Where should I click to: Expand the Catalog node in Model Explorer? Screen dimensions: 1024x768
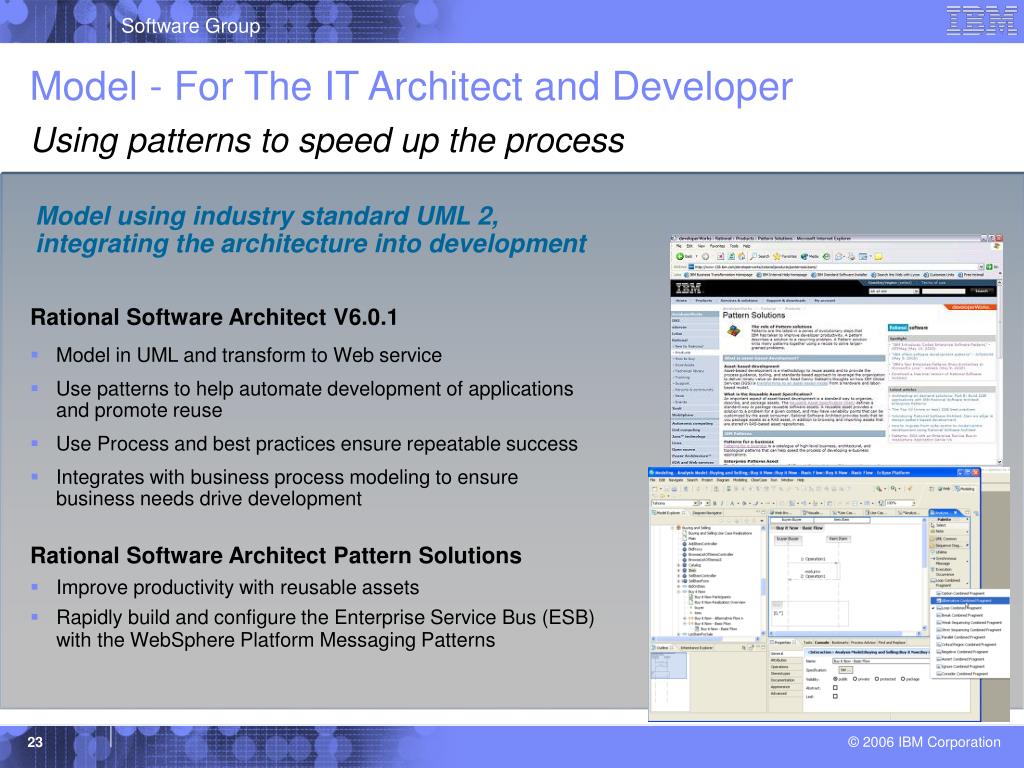pos(679,565)
